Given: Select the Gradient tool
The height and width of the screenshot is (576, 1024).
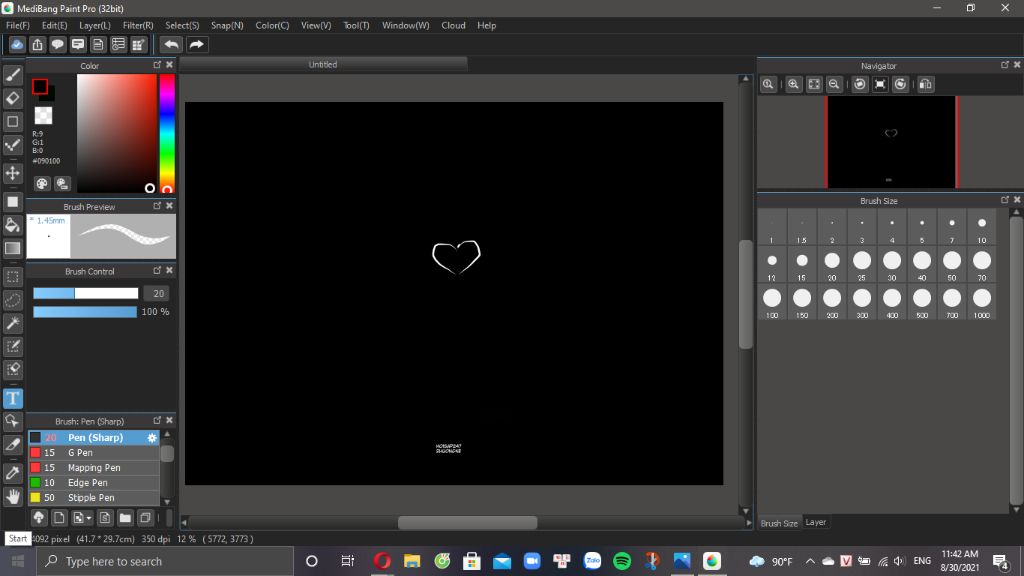Looking at the screenshot, I should (12, 248).
